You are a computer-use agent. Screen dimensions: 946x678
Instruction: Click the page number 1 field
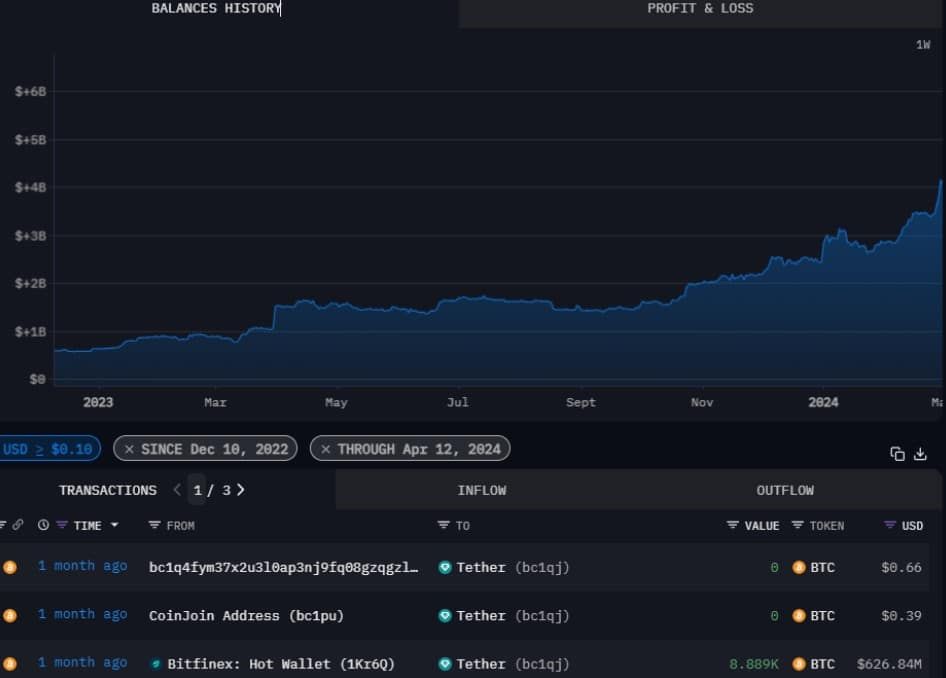(x=197, y=490)
